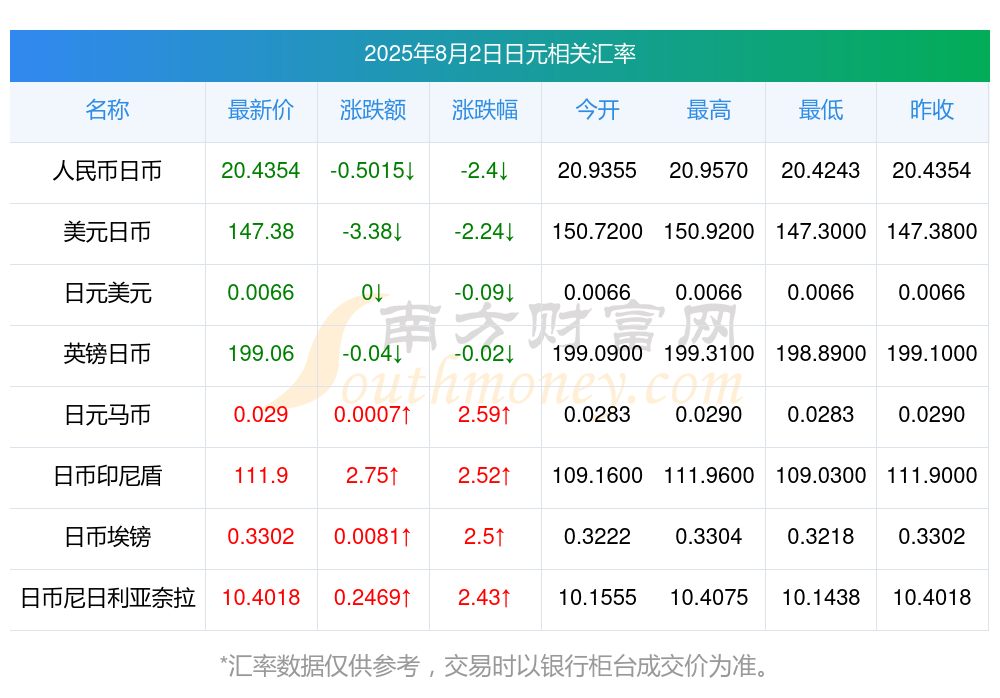Select the 最新价 column header
This screenshot has width=1000, height=698.
click(261, 110)
